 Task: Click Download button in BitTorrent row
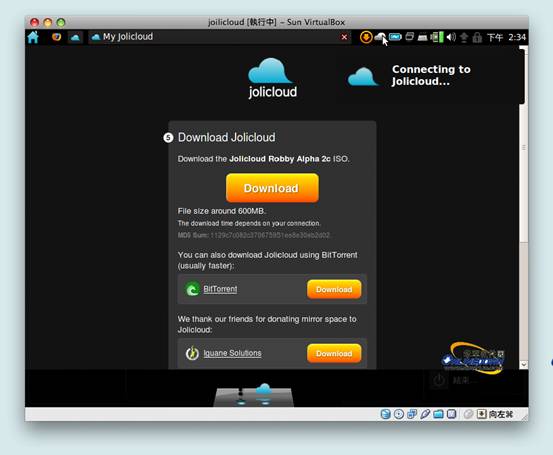[x=334, y=289]
